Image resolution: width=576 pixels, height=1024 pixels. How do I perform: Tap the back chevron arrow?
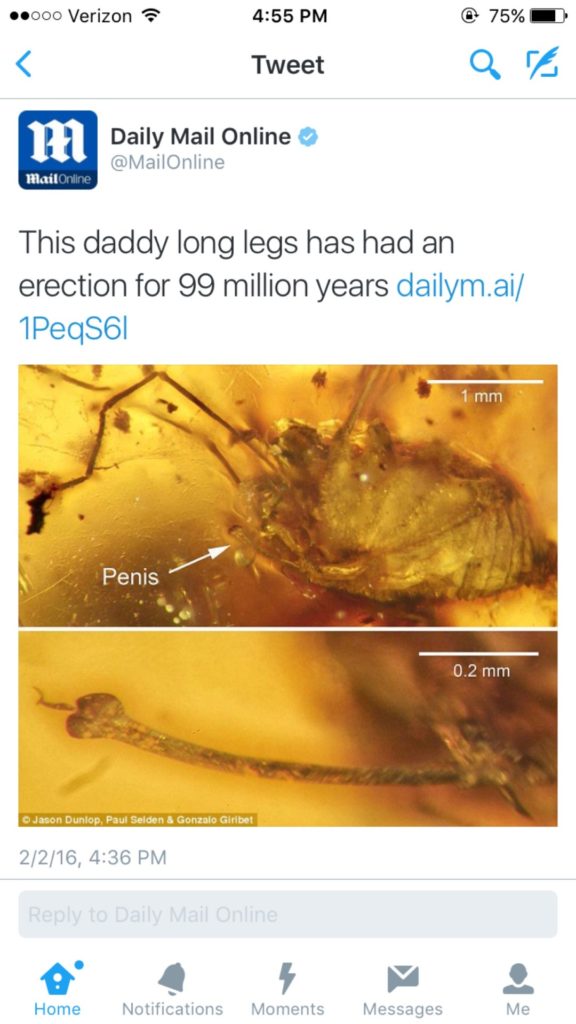click(23, 65)
